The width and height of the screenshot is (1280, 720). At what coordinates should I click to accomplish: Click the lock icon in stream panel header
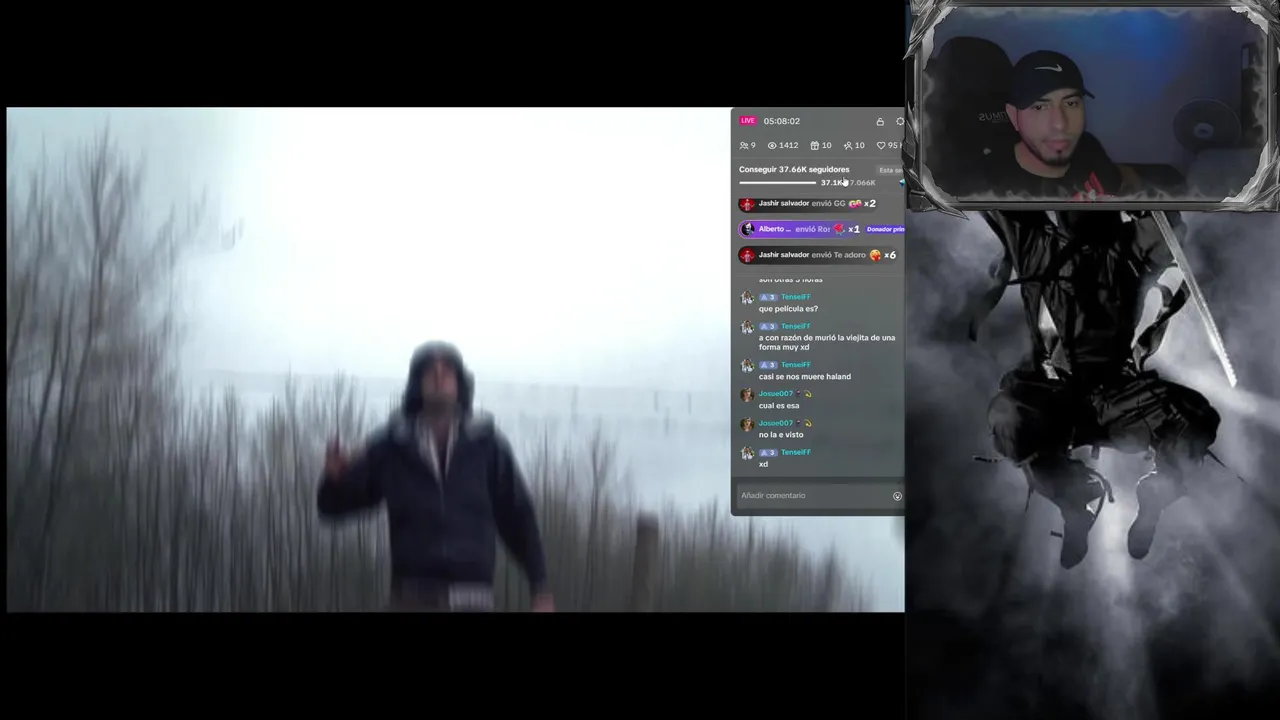pyautogui.click(x=880, y=122)
